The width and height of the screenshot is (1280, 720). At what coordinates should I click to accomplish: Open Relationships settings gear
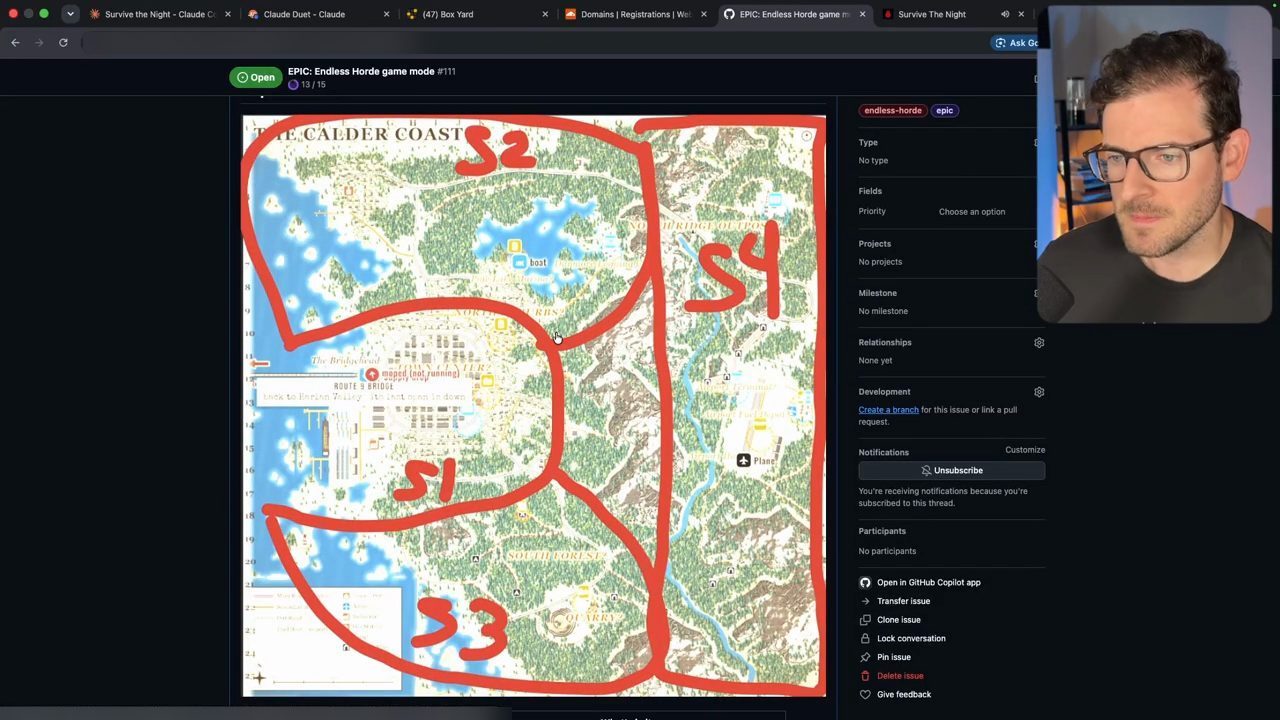pos(1039,343)
